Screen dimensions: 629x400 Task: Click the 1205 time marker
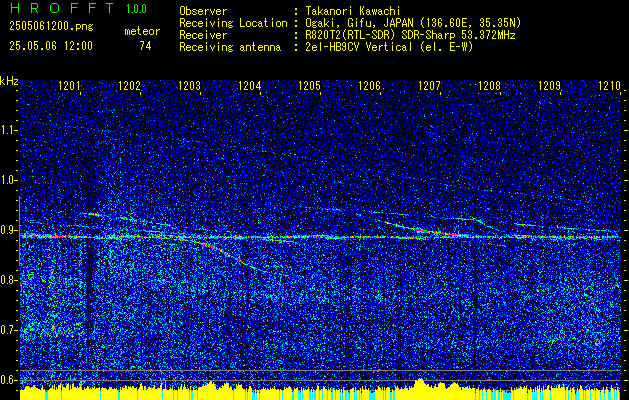[x=309, y=86]
